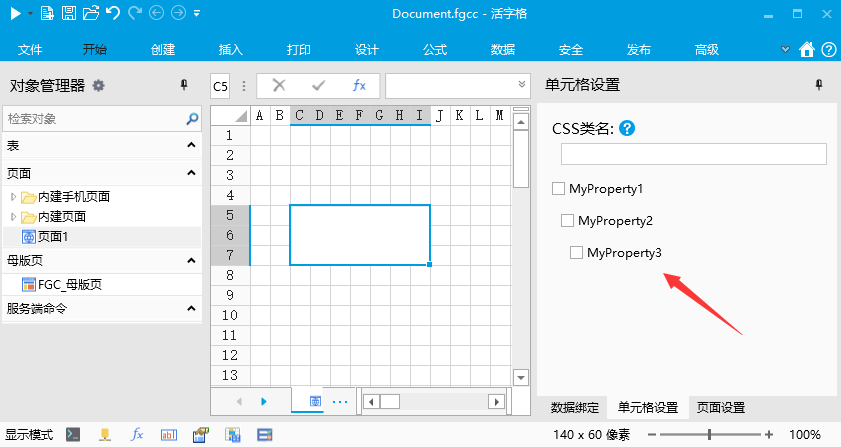
Task: Click the vertical scrollbar down arrow
Action: click(x=521, y=377)
